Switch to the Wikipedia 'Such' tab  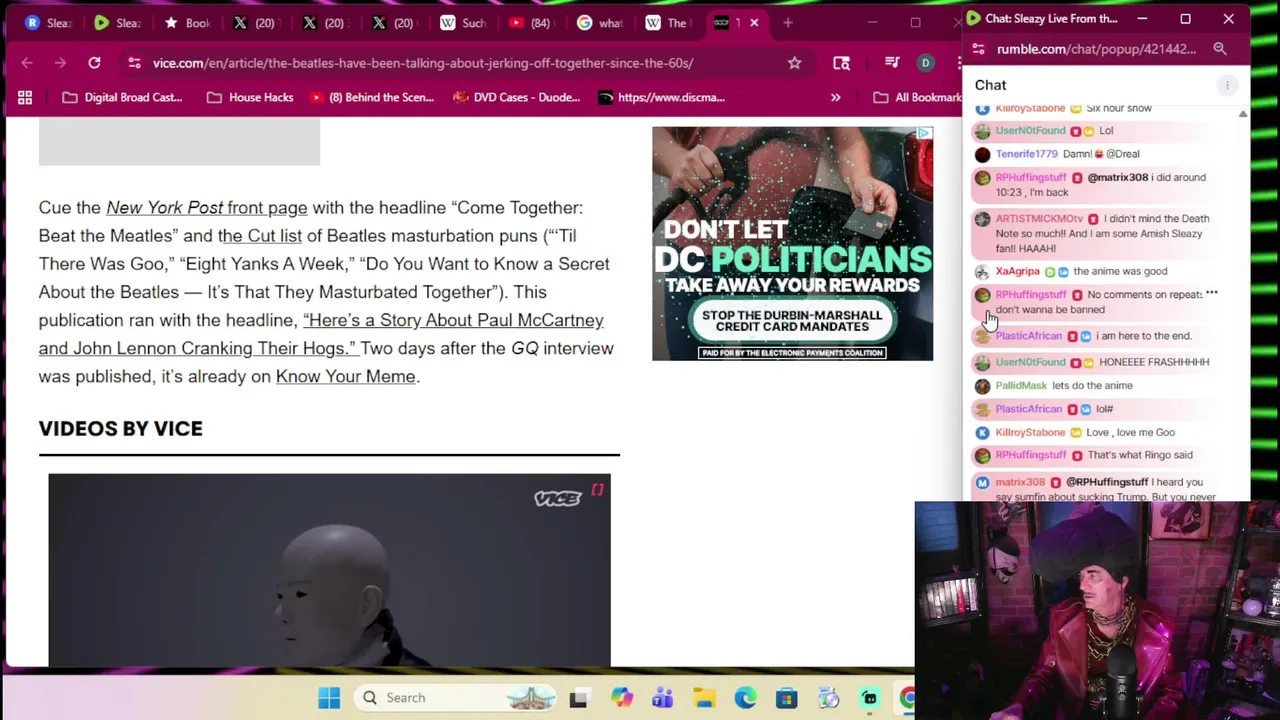coord(463,22)
